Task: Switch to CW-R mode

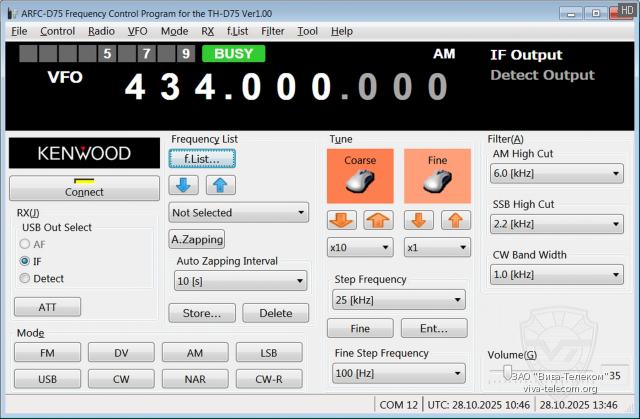Action: click(x=269, y=379)
